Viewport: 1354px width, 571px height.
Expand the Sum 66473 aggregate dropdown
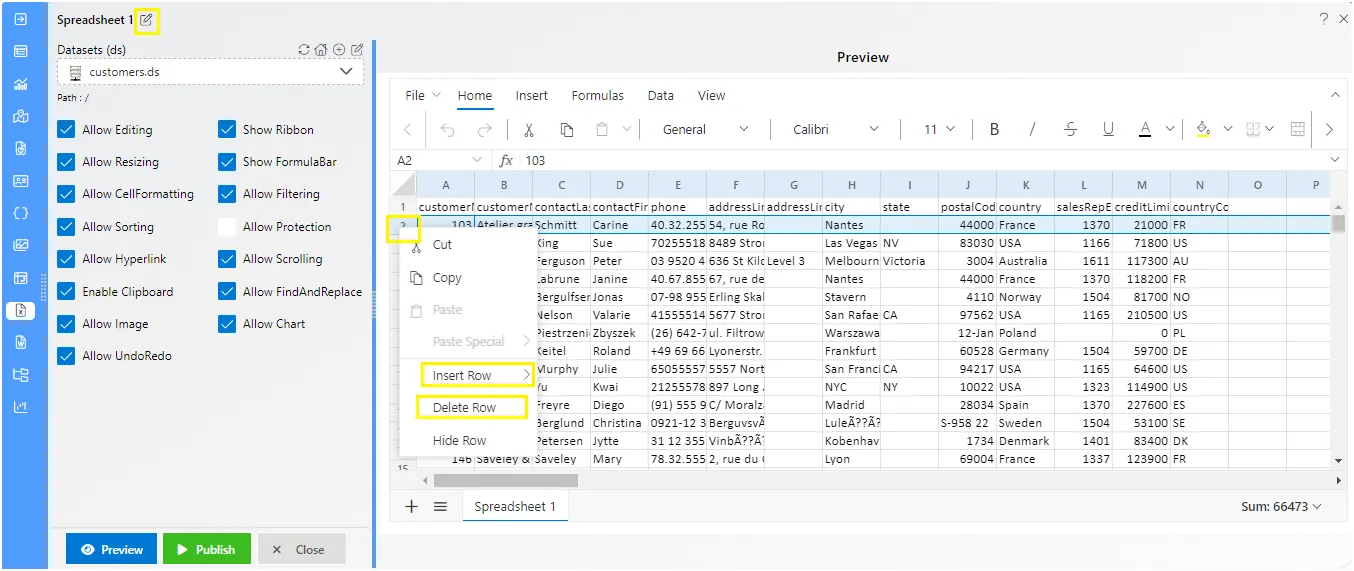coord(1281,507)
